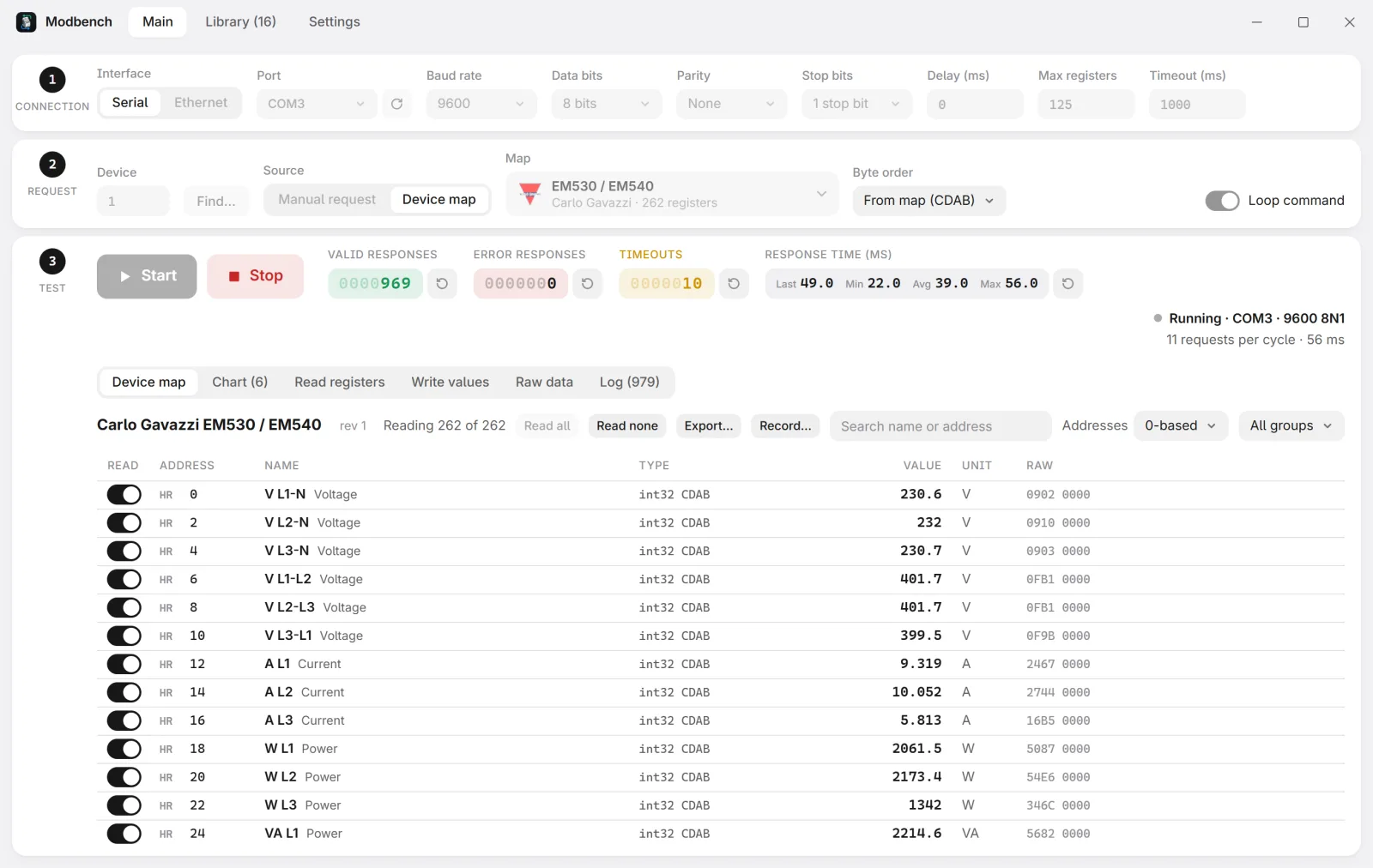Toggle read switch for V L2-L3 row
The width and height of the screenshot is (1373, 868).
pyautogui.click(x=124, y=608)
